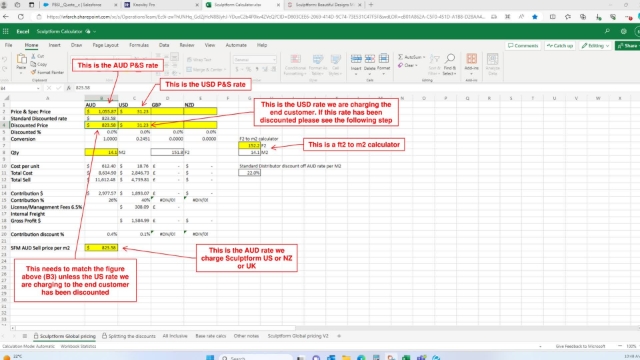Click the insert function fx icon
The height and width of the screenshot is (360, 640).
tap(69, 88)
